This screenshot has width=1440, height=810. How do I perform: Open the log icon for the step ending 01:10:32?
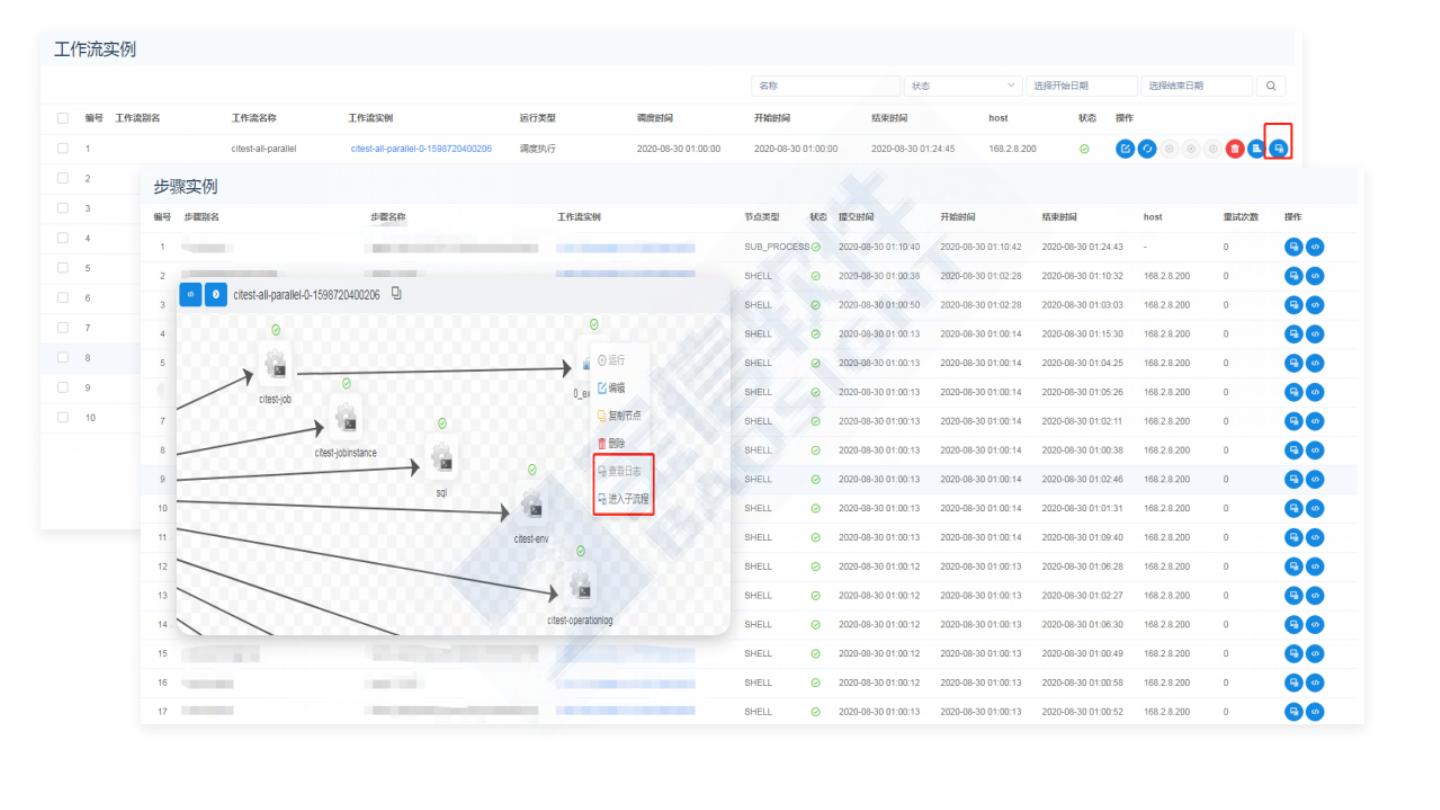tap(1294, 276)
